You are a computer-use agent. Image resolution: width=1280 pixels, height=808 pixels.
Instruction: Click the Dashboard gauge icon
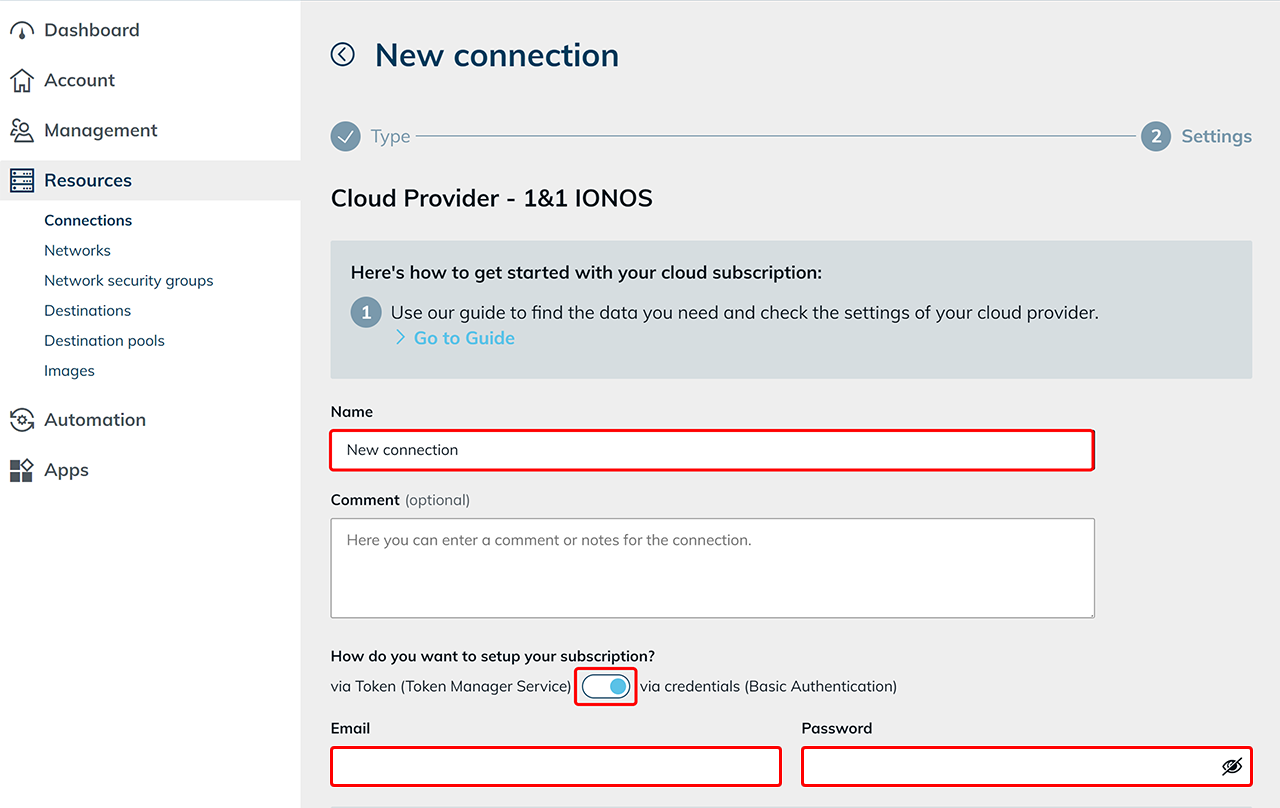click(x=21, y=31)
